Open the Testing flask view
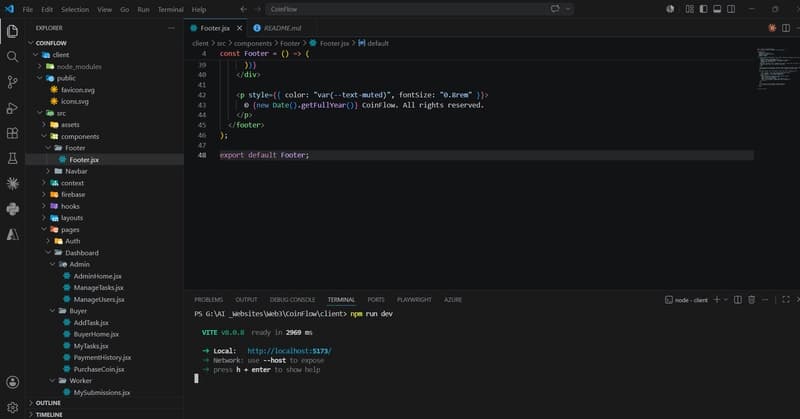The height and width of the screenshot is (419, 800). [12, 158]
